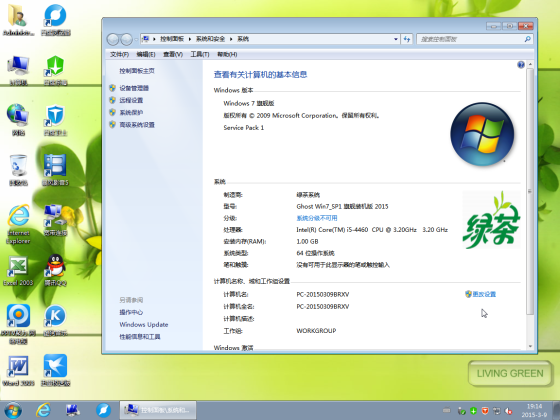Image resolution: width=560 pixels, height=420 pixels.
Task: Open Windows Update from the sidebar
Action: tap(144, 325)
